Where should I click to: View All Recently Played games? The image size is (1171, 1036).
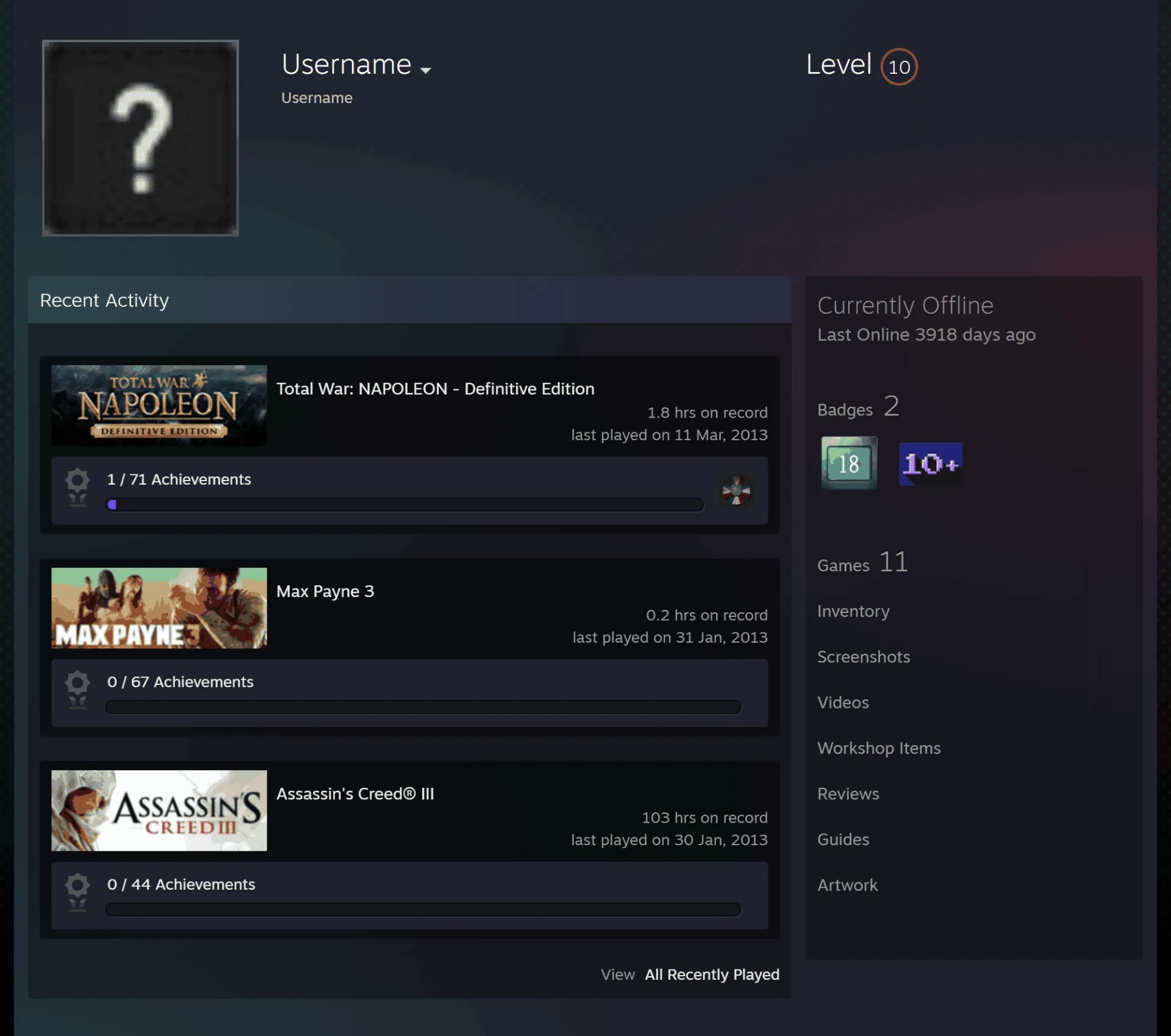coord(712,974)
